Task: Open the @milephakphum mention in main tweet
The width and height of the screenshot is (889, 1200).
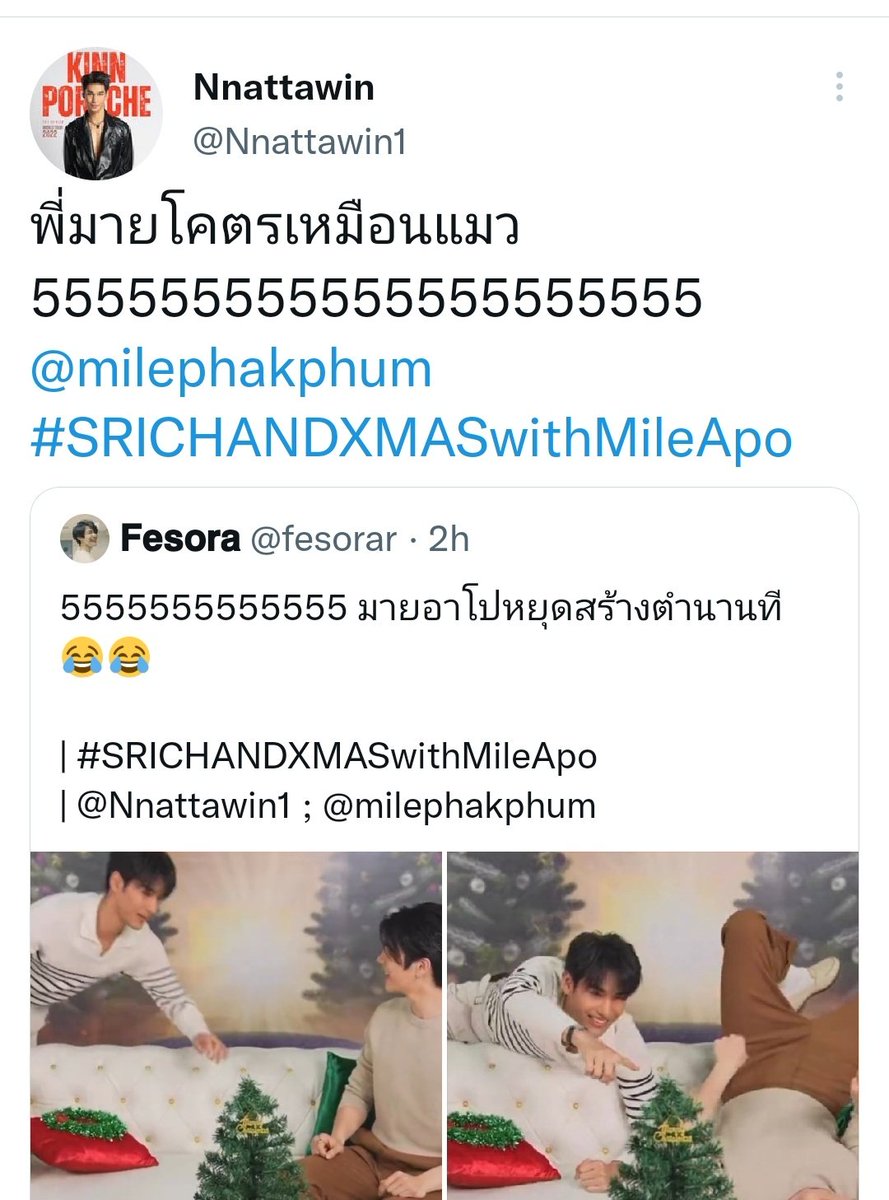Action: coord(232,371)
